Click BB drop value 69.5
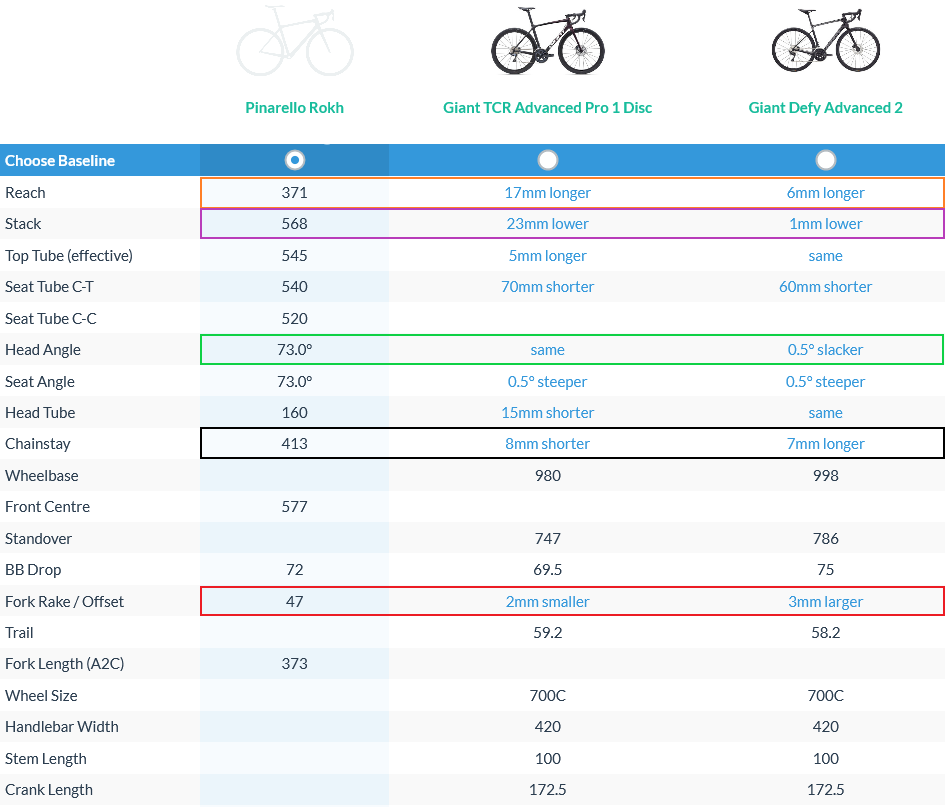This screenshot has height=807, width=946. pyautogui.click(x=548, y=570)
